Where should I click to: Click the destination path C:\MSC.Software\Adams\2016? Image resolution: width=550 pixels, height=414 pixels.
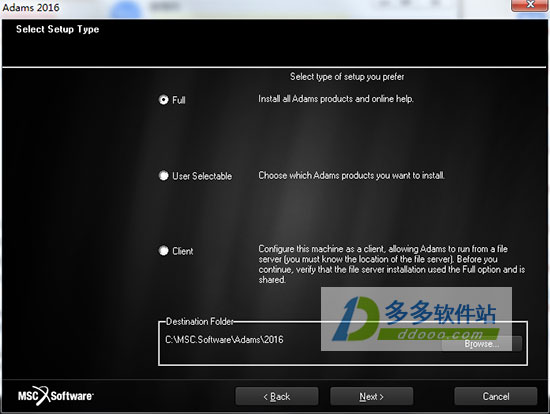pos(224,340)
